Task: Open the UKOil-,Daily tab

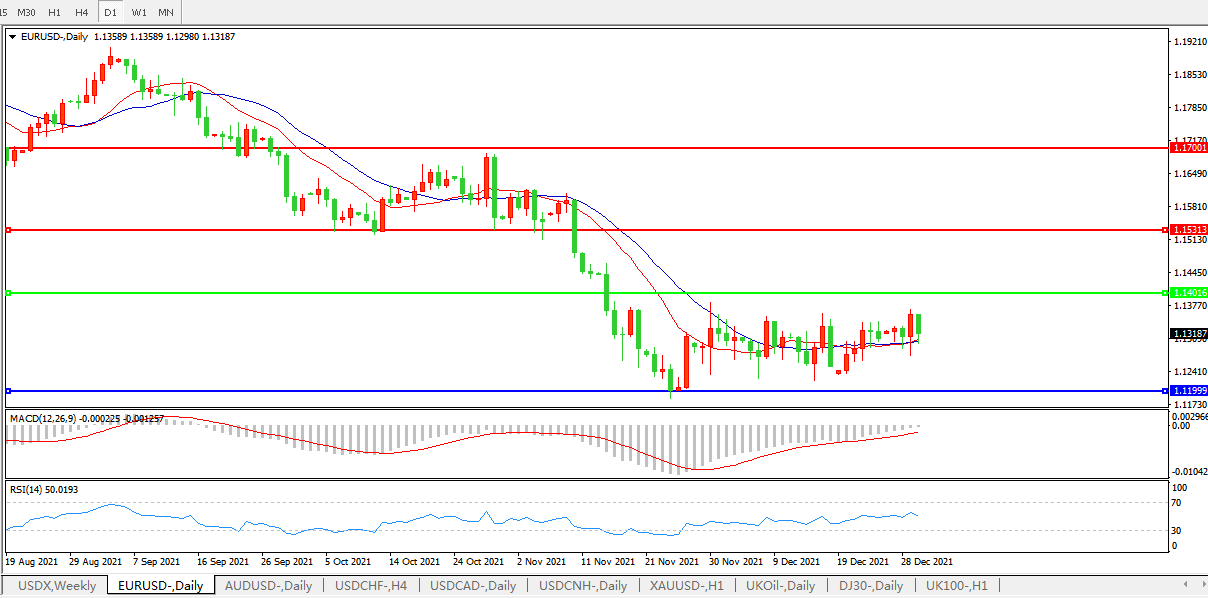Action: click(778, 586)
